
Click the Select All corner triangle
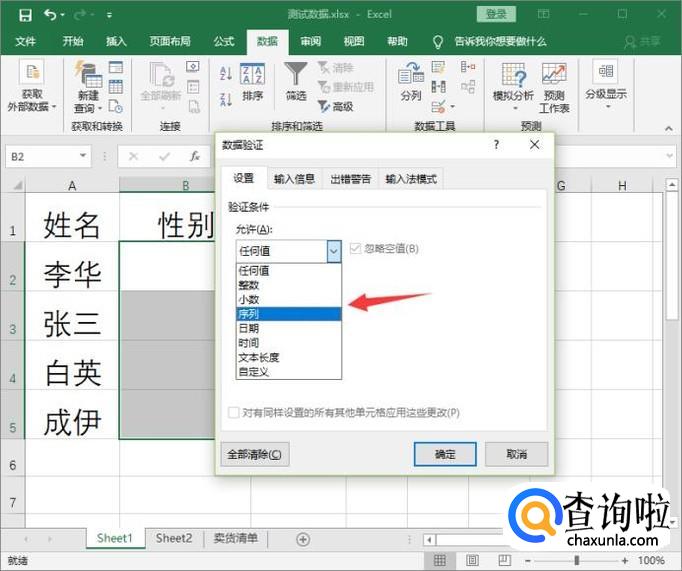(x=17, y=186)
